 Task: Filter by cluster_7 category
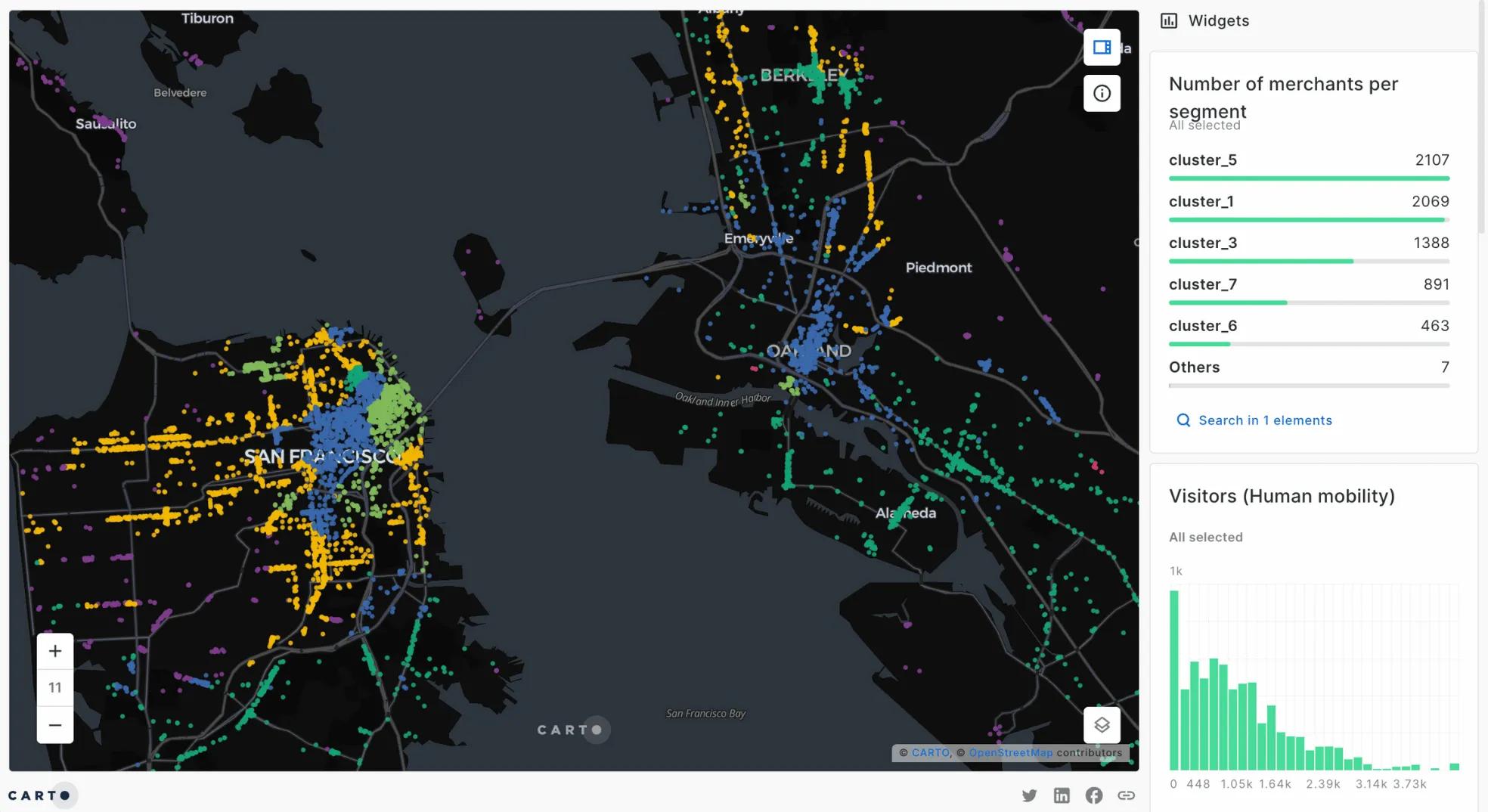pos(1308,286)
